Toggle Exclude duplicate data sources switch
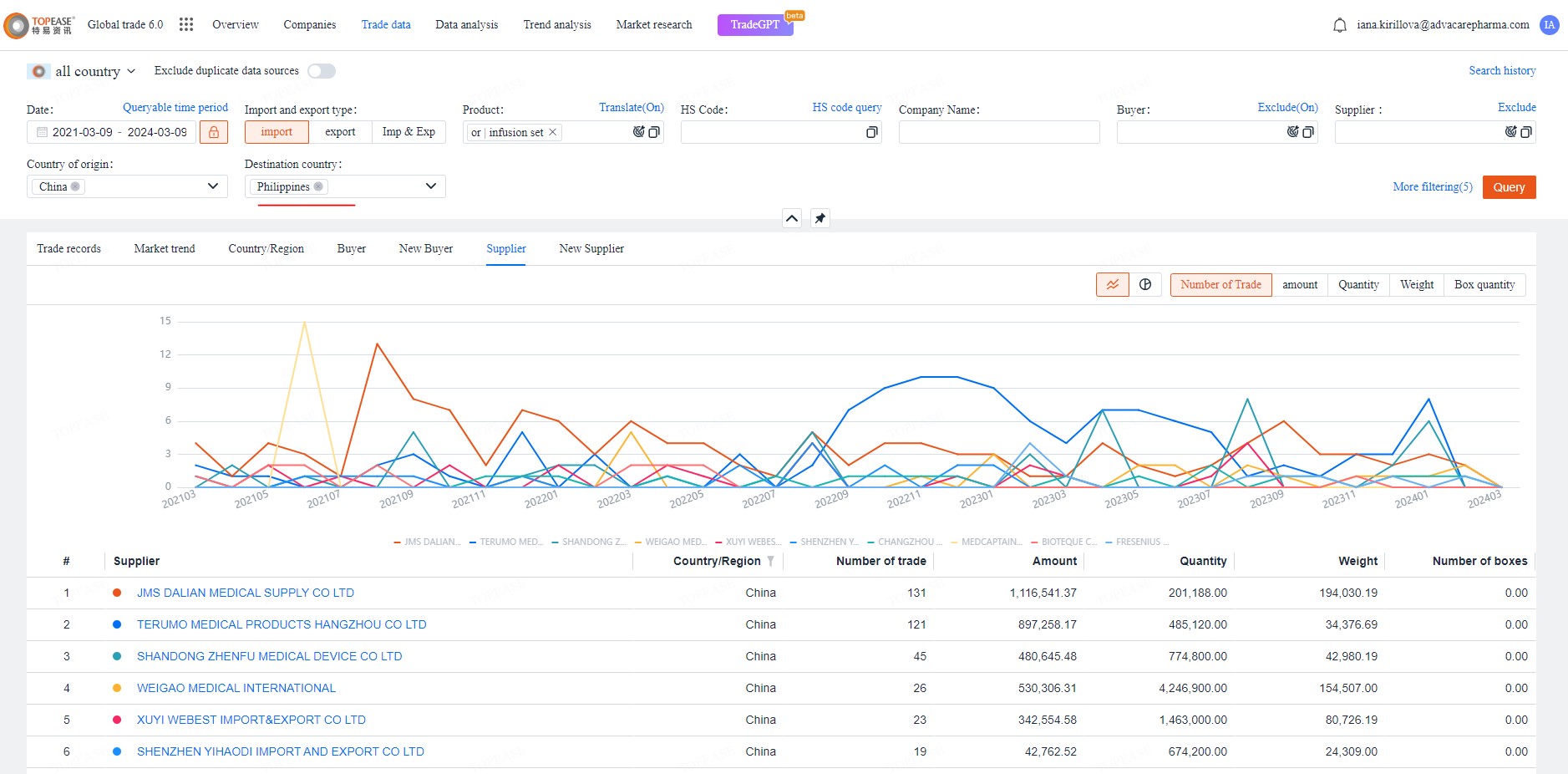This screenshot has height=774, width=1568. pyautogui.click(x=322, y=71)
